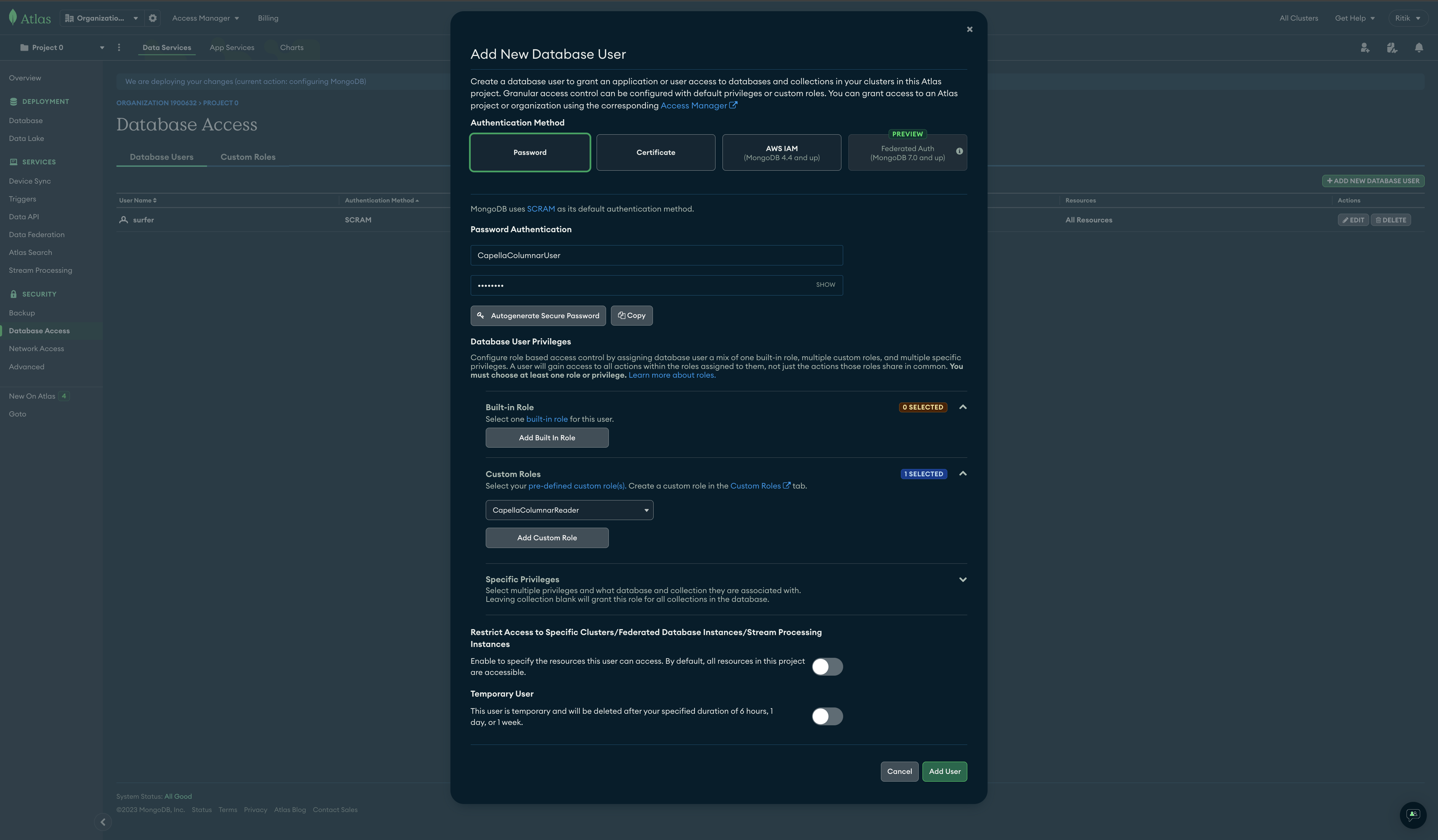Screen dimensions: 1438x840
Task: Select the Certificate authentication method
Action: (x=655, y=152)
